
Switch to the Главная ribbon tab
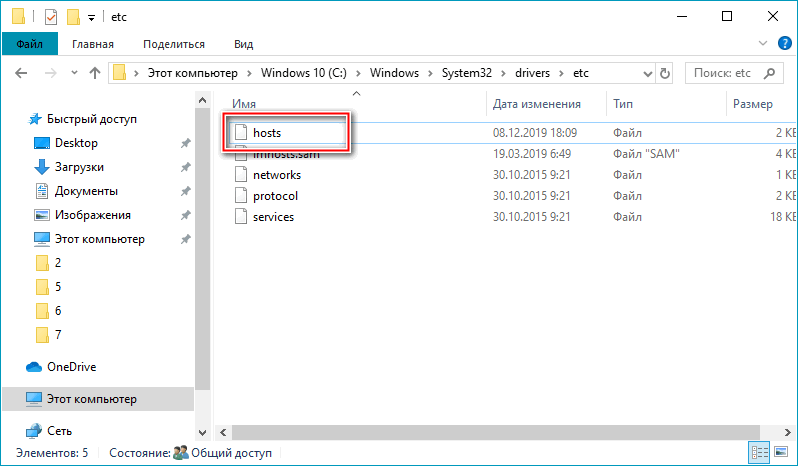[x=93, y=44]
